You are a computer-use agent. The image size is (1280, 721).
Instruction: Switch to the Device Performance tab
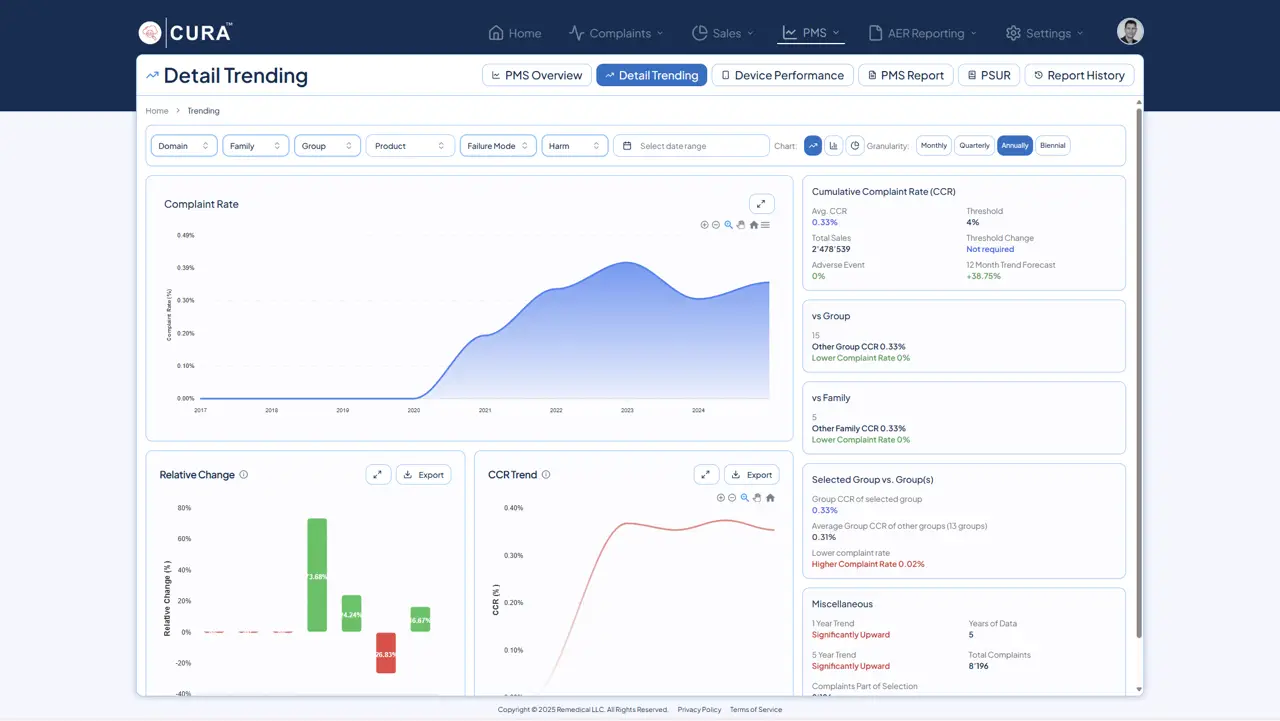[782, 75]
